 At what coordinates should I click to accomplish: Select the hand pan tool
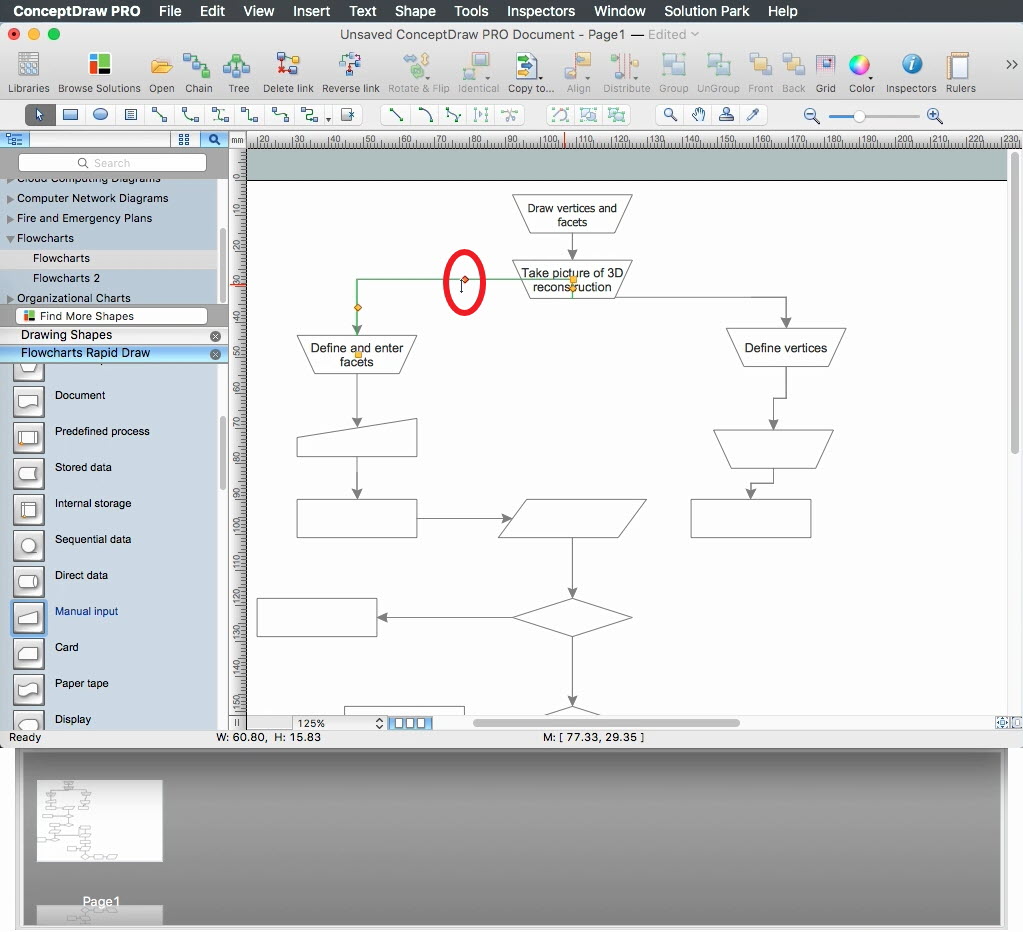pyautogui.click(x=698, y=115)
